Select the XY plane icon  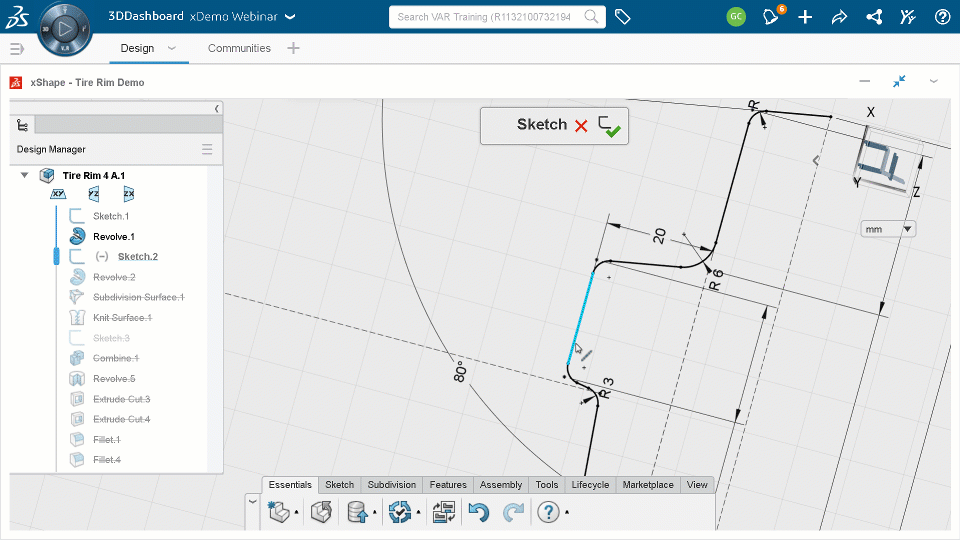coord(58,194)
